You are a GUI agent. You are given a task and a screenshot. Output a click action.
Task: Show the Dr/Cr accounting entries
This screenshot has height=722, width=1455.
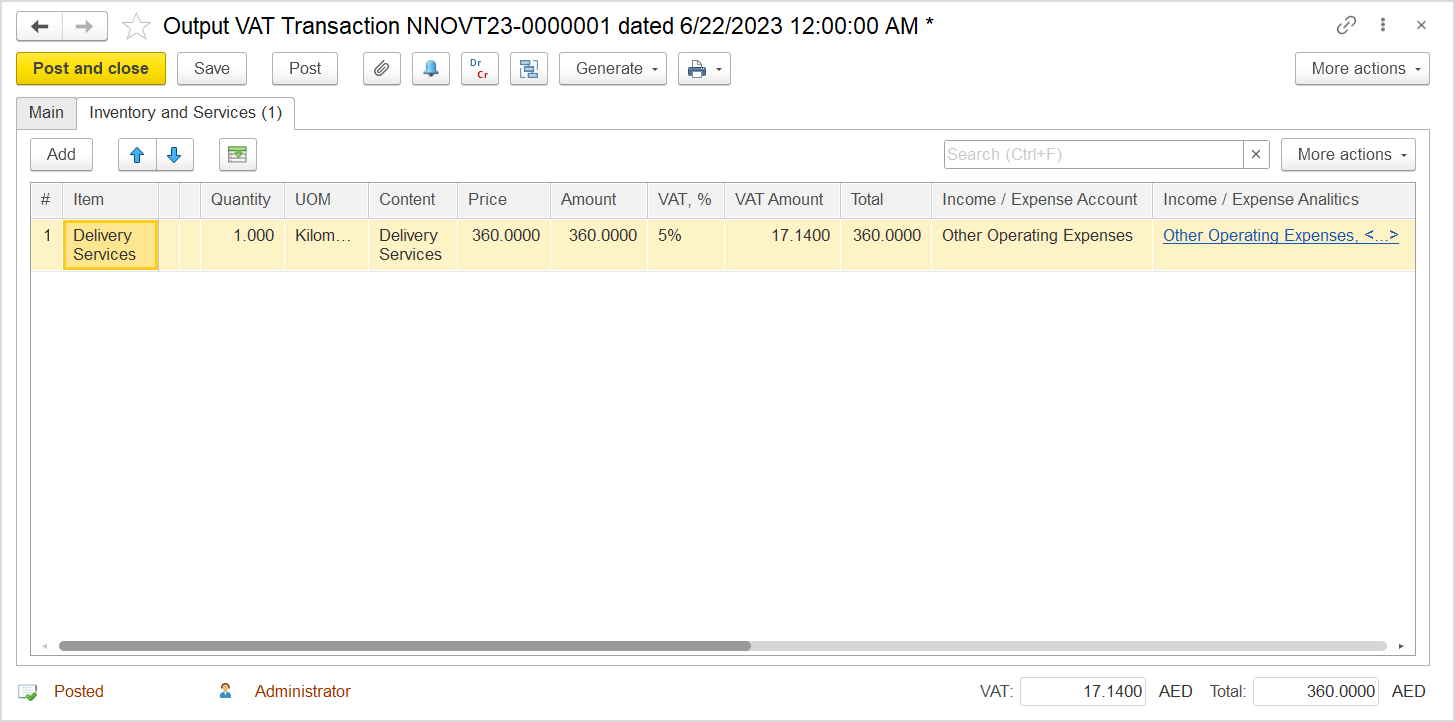[480, 69]
